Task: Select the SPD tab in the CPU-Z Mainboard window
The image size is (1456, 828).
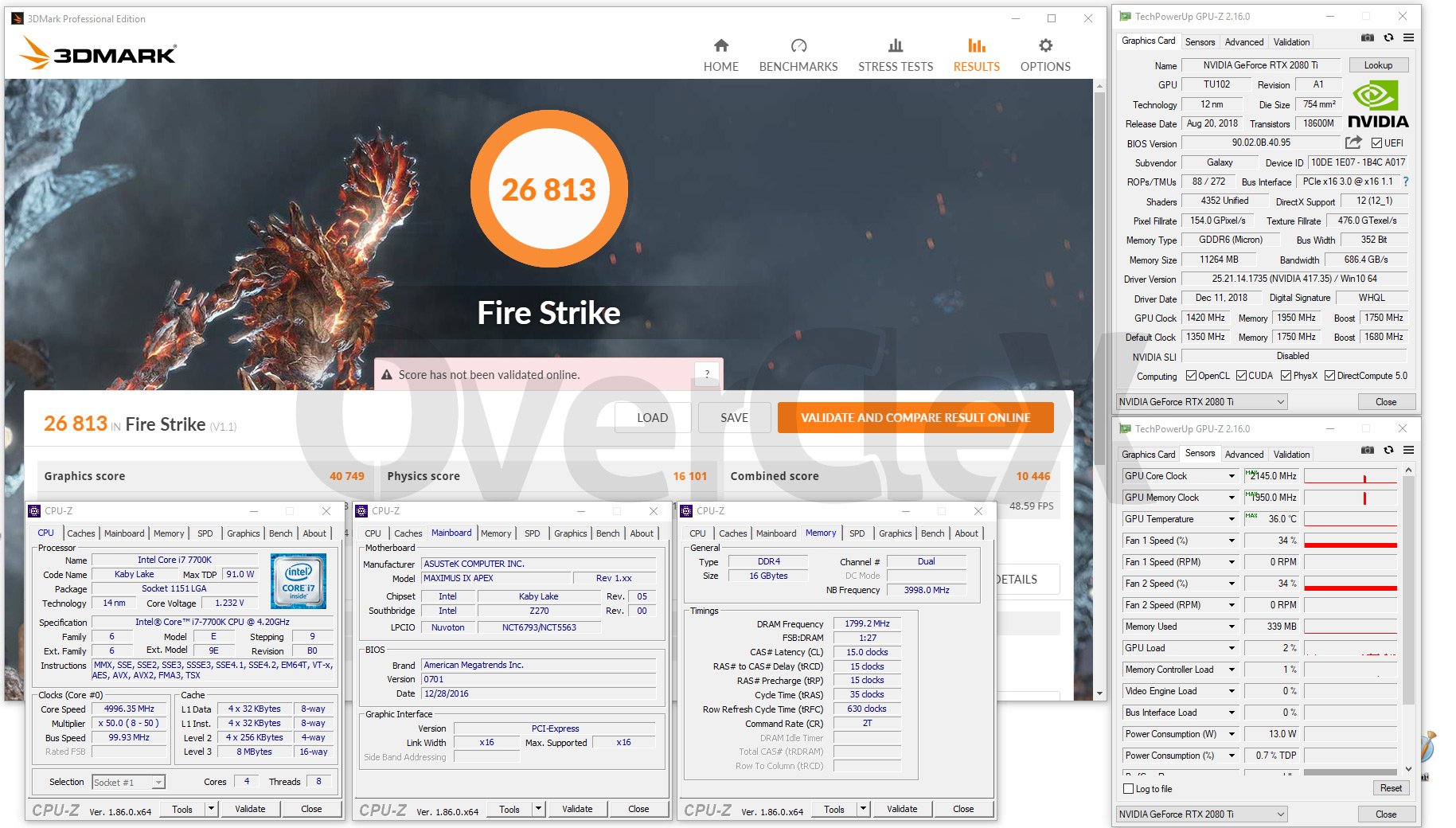Action: click(532, 533)
